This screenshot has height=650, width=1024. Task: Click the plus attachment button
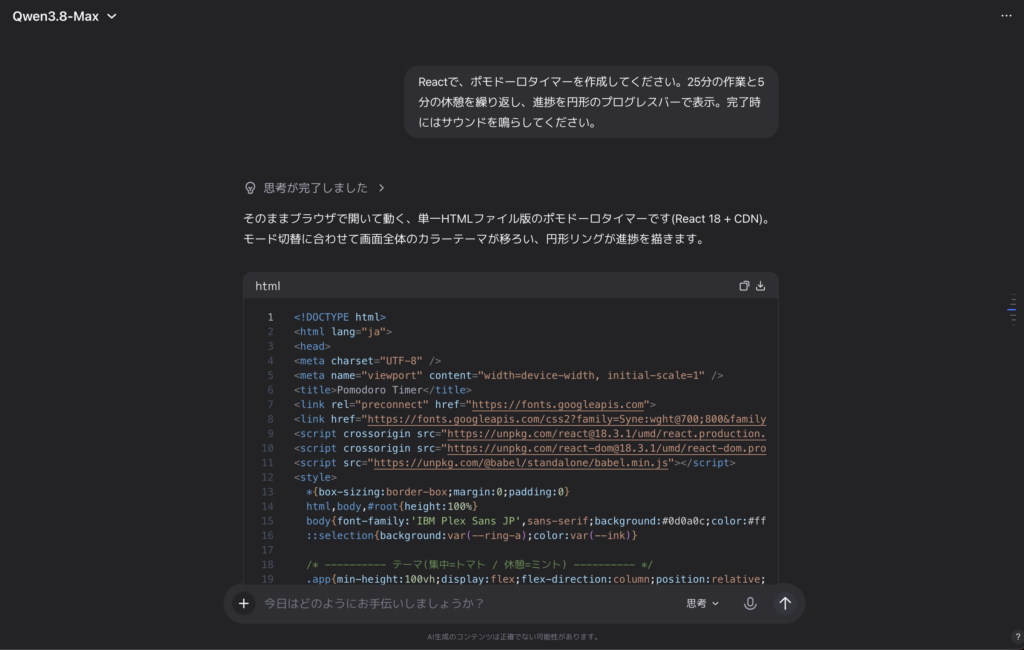244,604
